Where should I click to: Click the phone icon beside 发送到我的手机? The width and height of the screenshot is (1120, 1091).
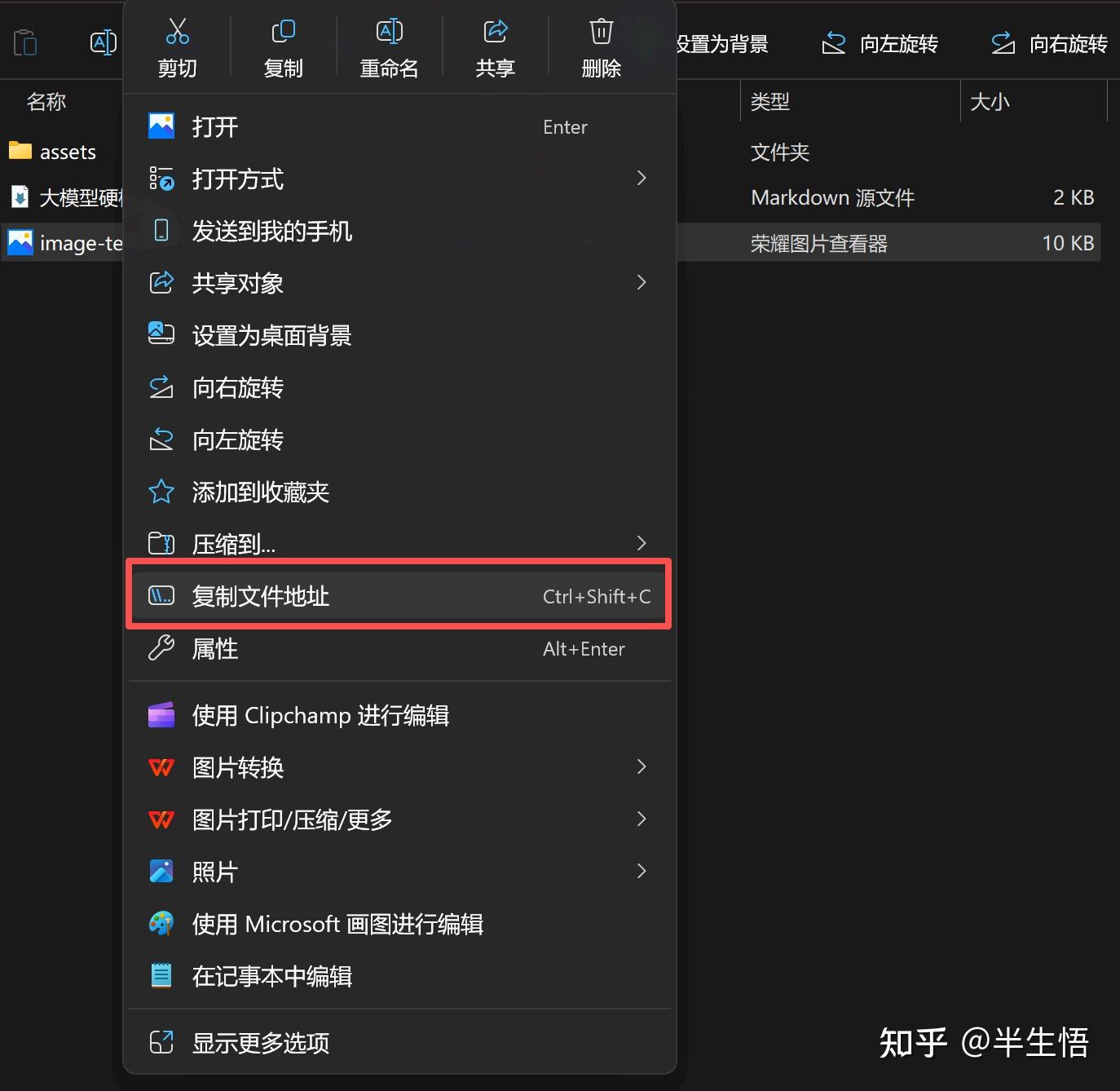point(161,230)
